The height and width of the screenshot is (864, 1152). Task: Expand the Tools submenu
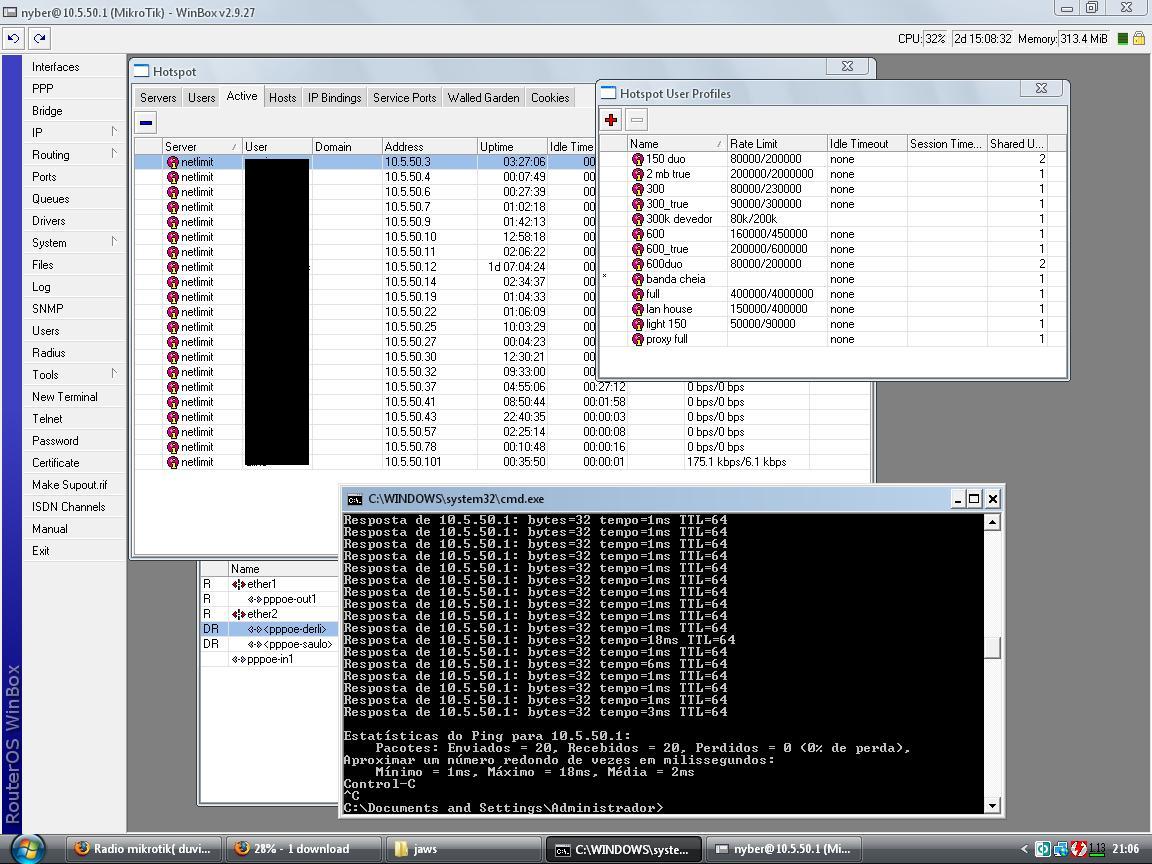tap(114, 374)
